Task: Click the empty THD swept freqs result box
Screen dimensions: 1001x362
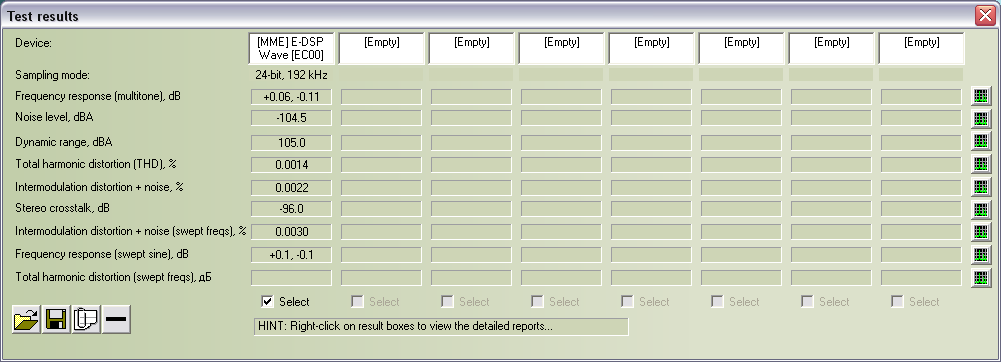Action: [291, 278]
